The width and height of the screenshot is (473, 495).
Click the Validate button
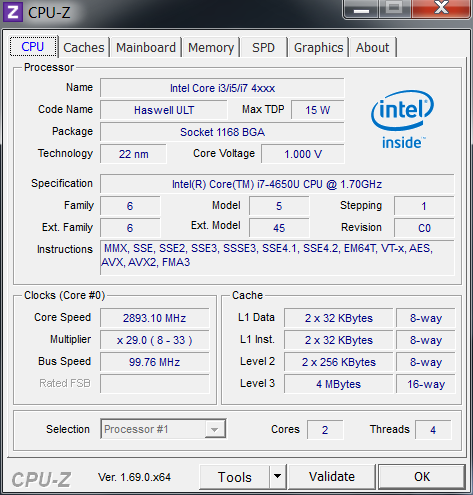(x=332, y=477)
